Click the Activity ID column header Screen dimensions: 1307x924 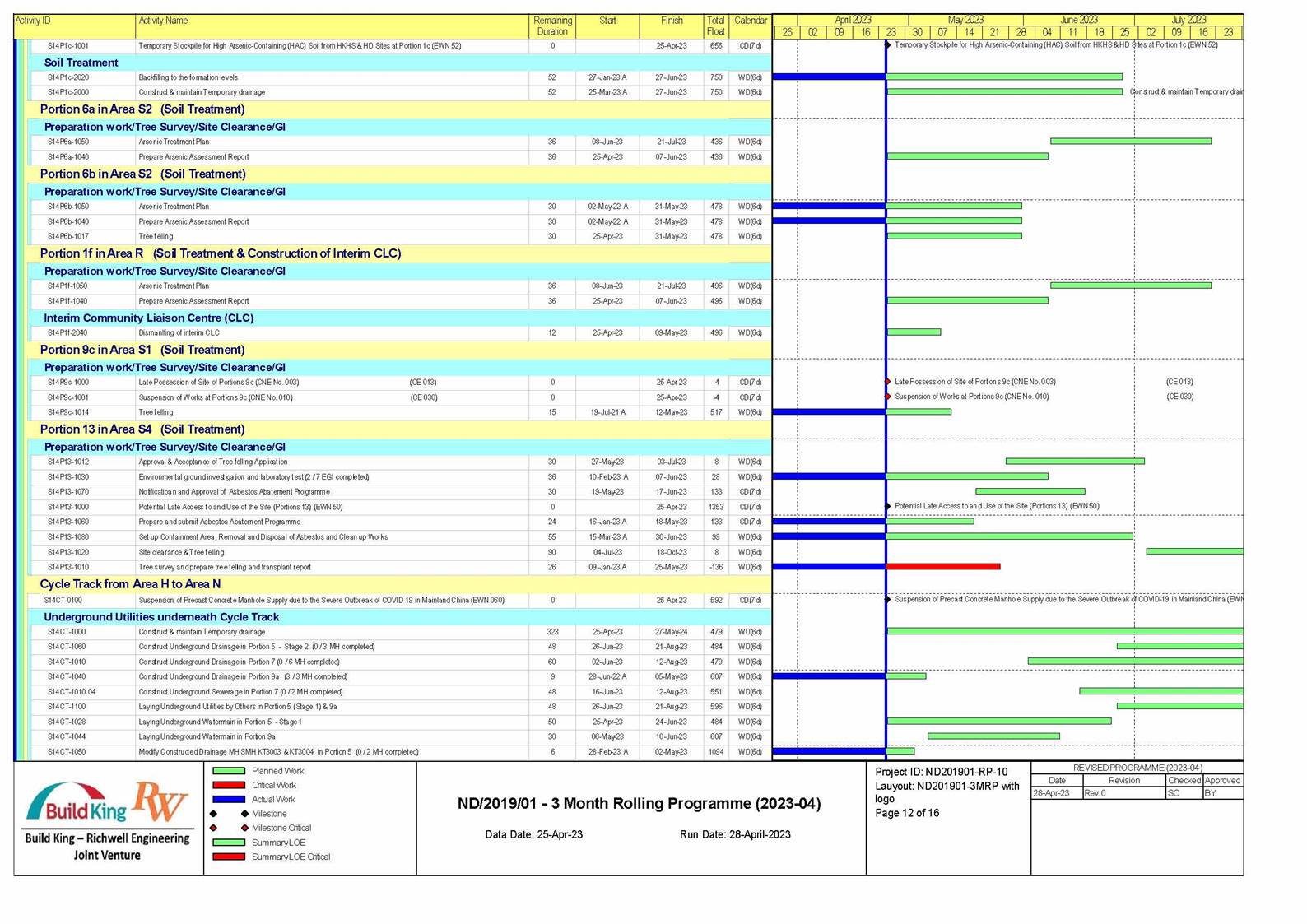coord(75,26)
